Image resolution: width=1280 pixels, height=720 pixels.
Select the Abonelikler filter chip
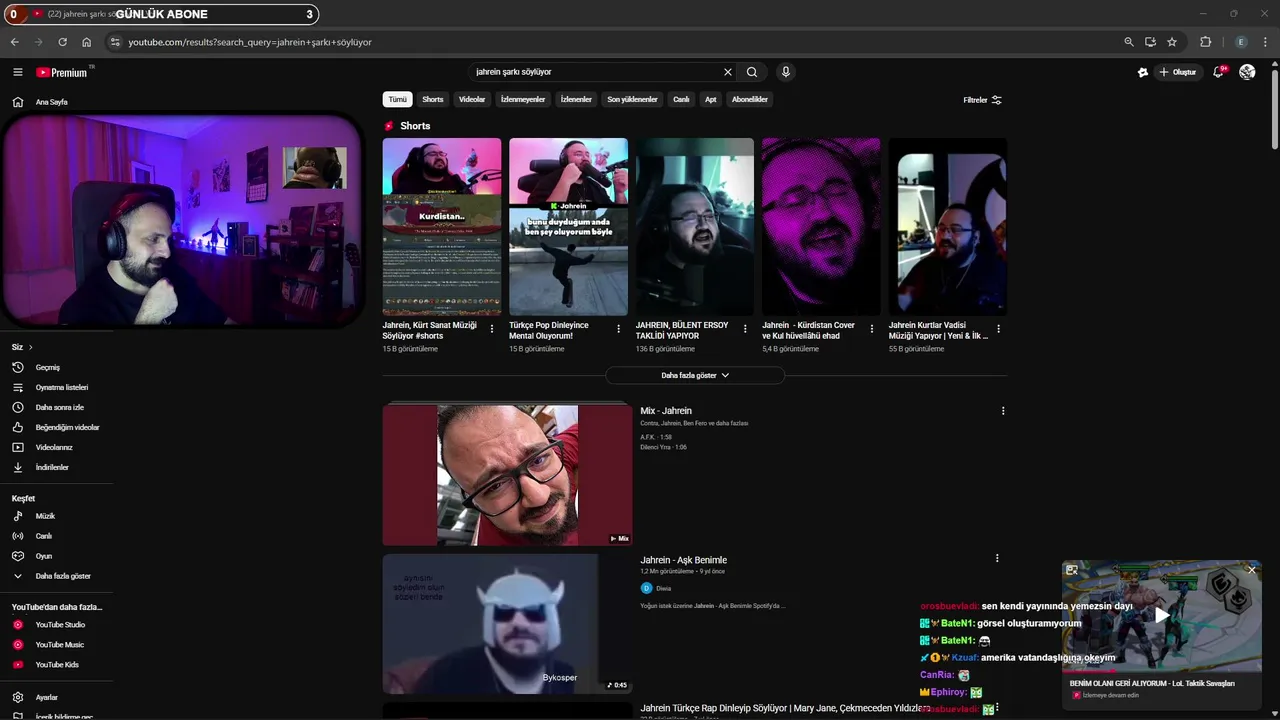pyautogui.click(x=750, y=99)
